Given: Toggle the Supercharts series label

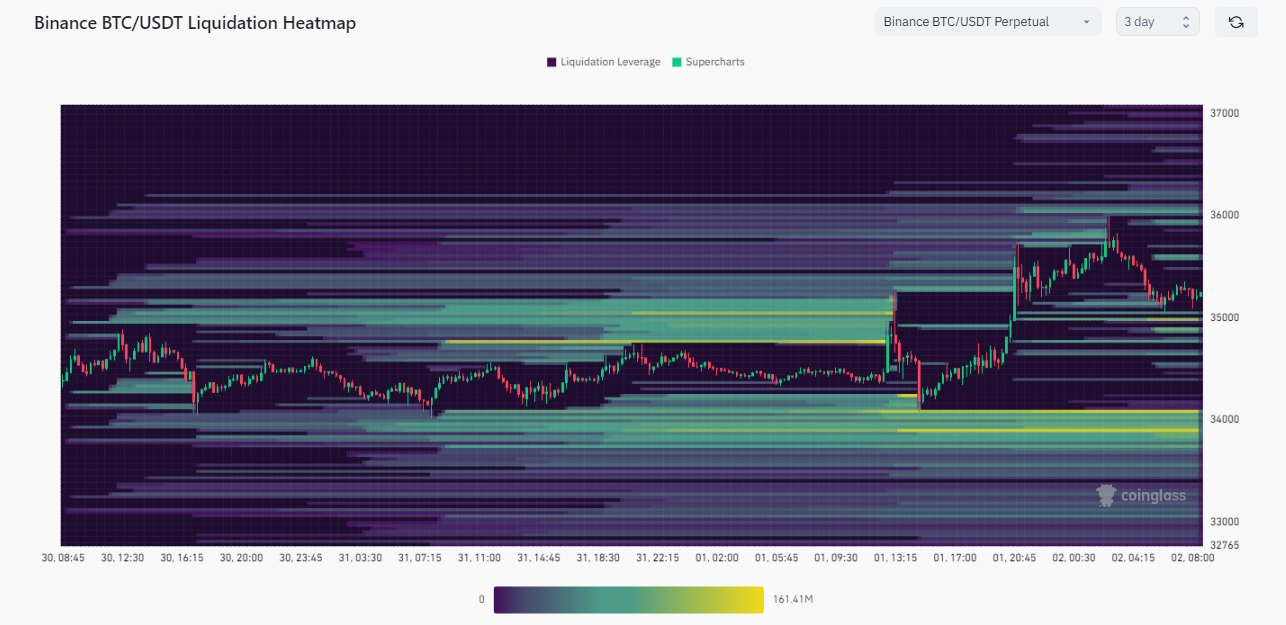Looking at the screenshot, I should (x=715, y=62).
